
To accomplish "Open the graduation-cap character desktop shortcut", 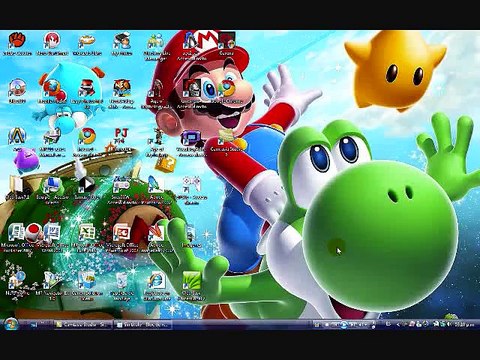I will (122, 40).
